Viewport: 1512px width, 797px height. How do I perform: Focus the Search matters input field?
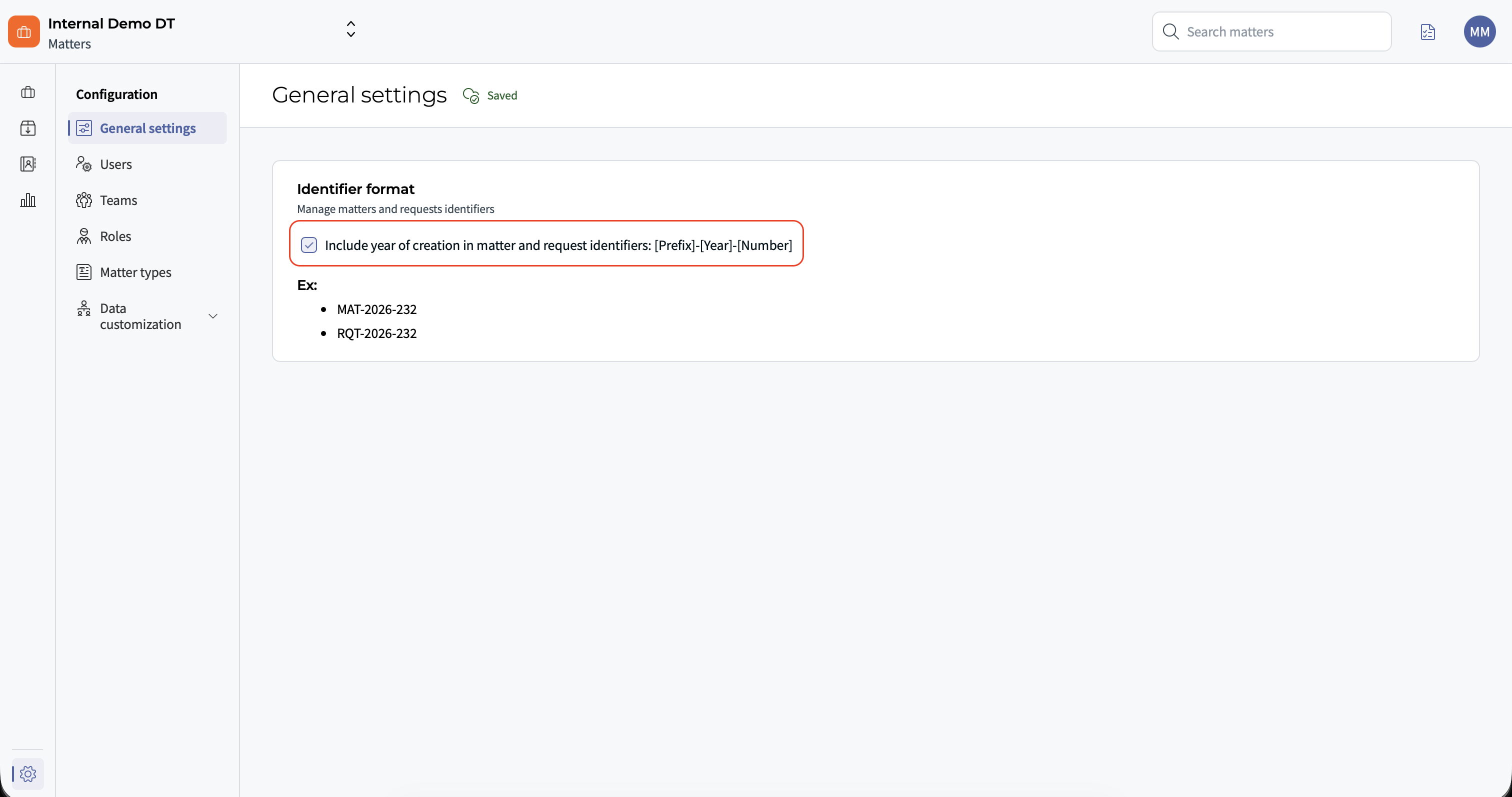click(x=1285, y=31)
